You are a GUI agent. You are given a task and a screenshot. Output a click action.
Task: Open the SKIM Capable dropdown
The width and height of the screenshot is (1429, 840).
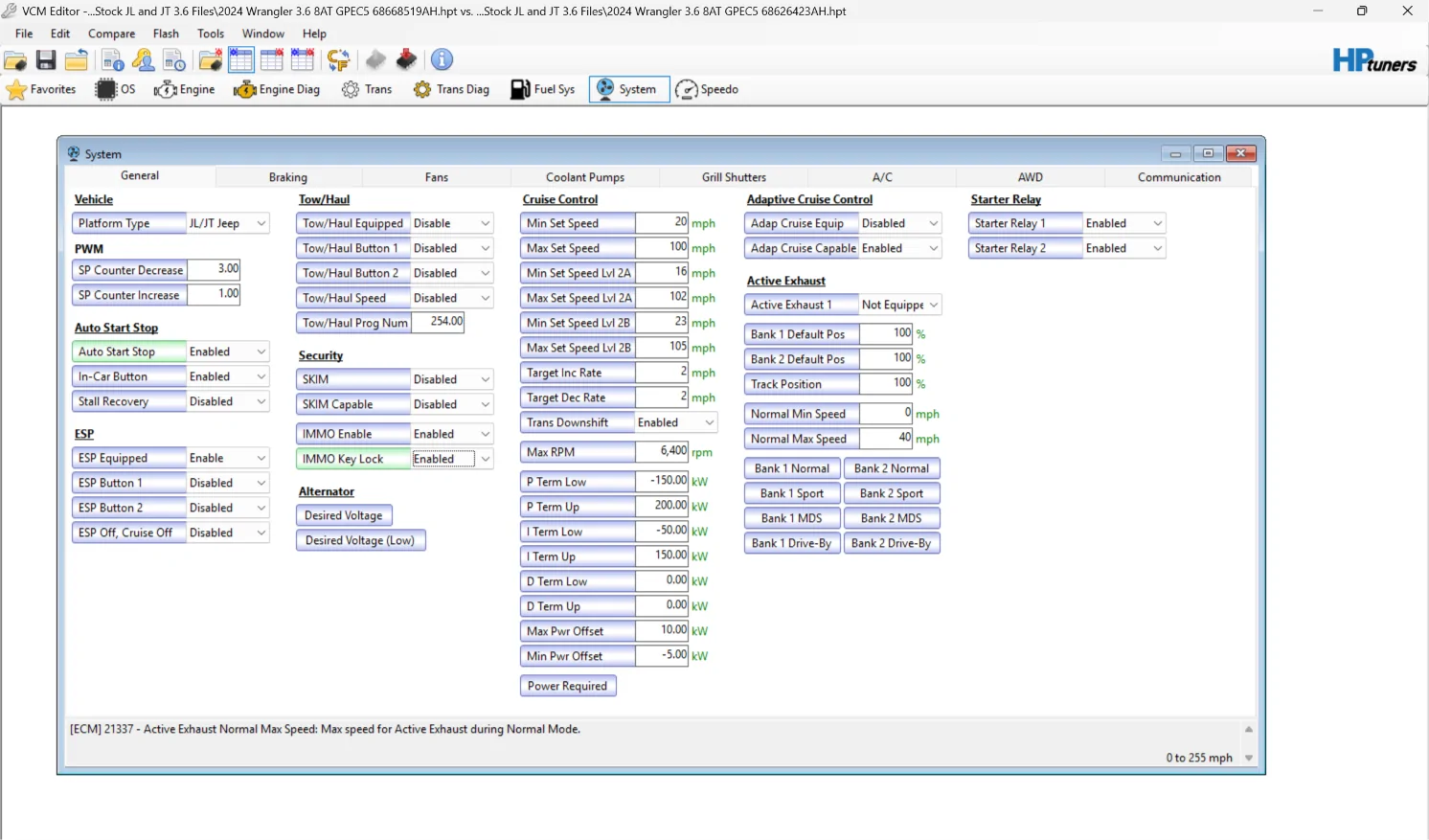tap(486, 405)
